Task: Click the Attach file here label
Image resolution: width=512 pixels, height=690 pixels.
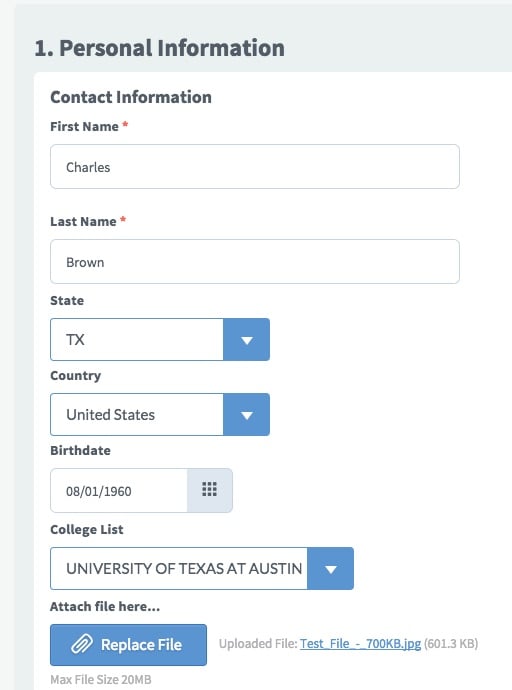Action: [x=105, y=606]
